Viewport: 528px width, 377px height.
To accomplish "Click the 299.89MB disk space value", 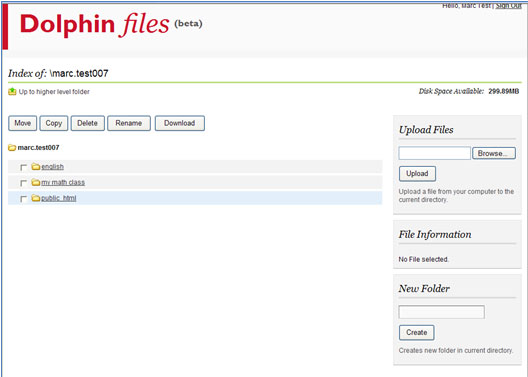I will [504, 91].
